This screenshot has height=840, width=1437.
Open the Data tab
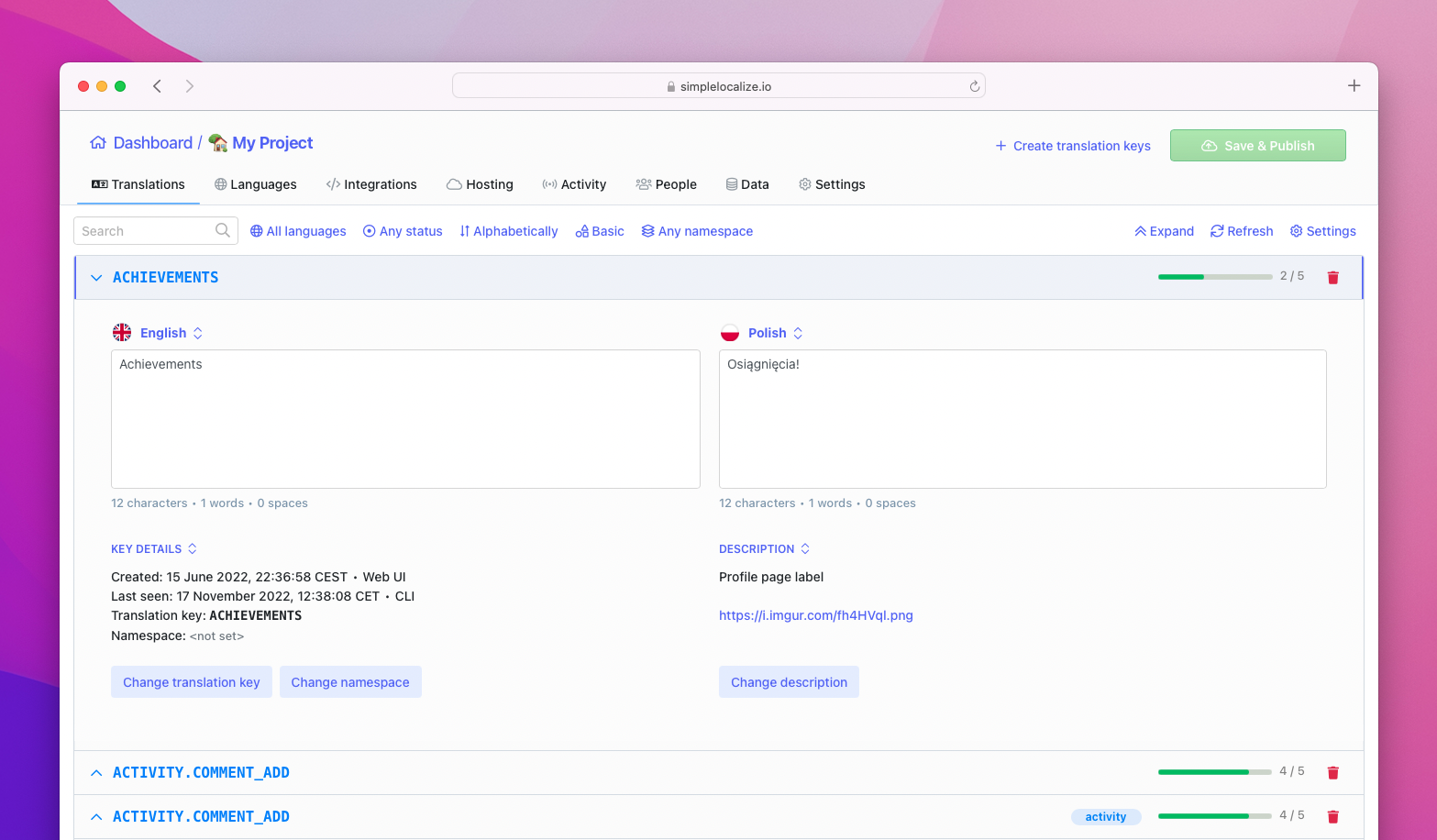pos(747,184)
